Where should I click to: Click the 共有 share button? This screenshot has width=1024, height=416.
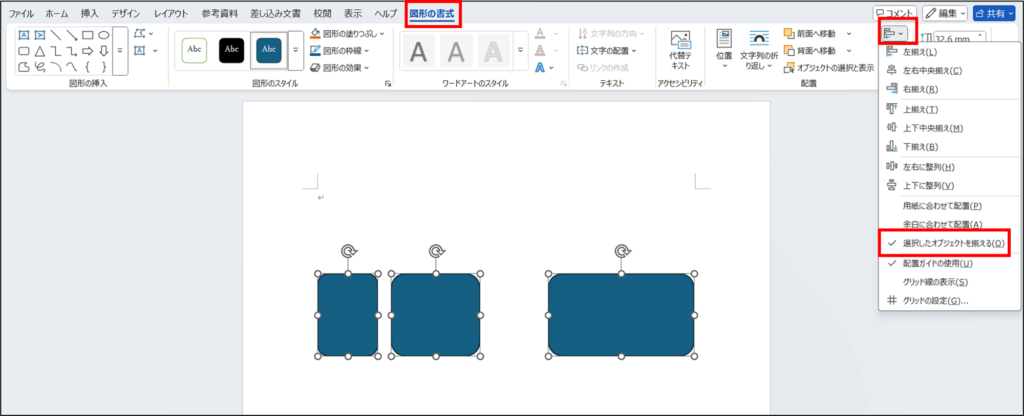pos(994,13)
